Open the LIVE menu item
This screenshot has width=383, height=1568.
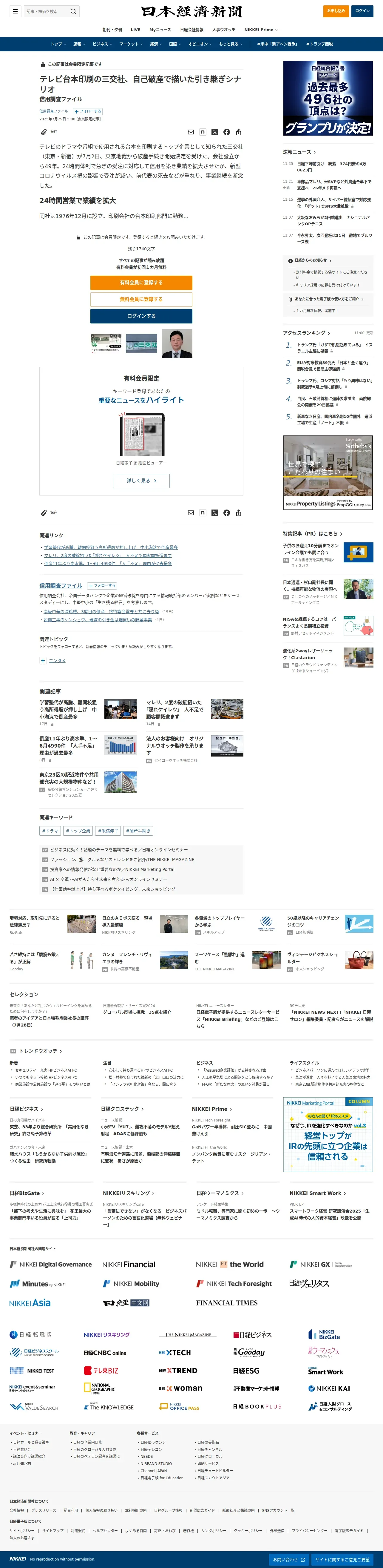tap(135, 29)
